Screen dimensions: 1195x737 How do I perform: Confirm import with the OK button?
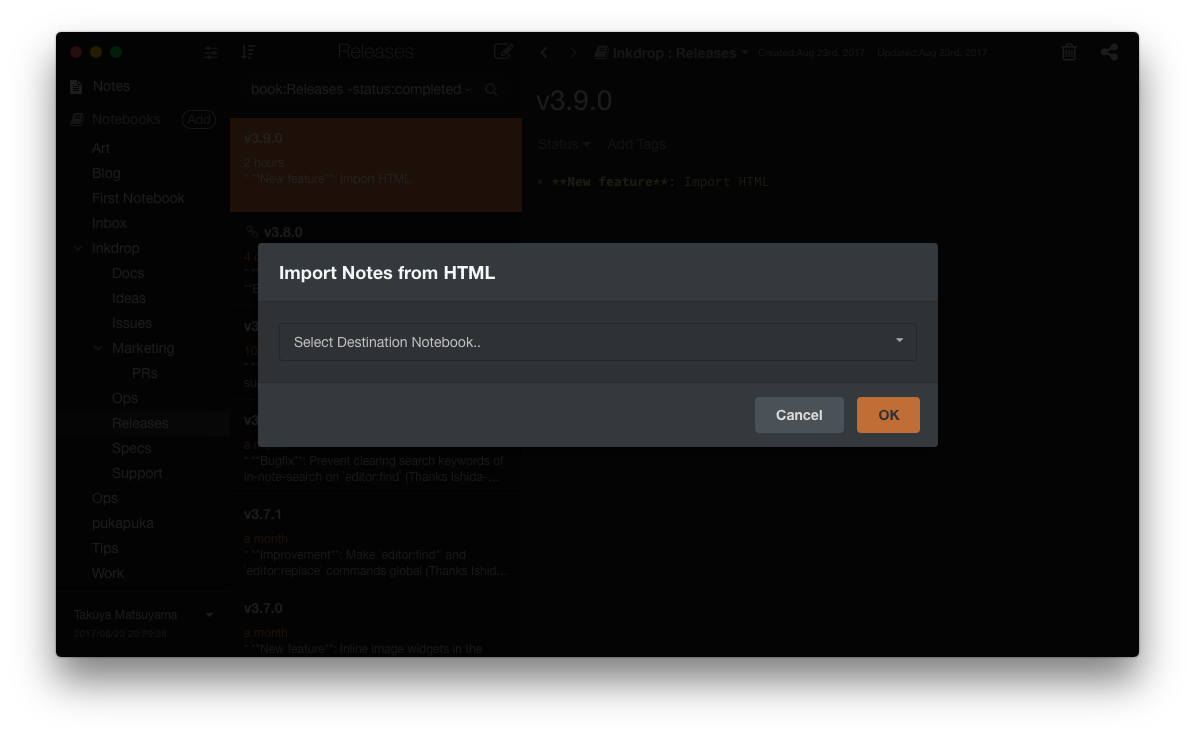tap(888, 415)
